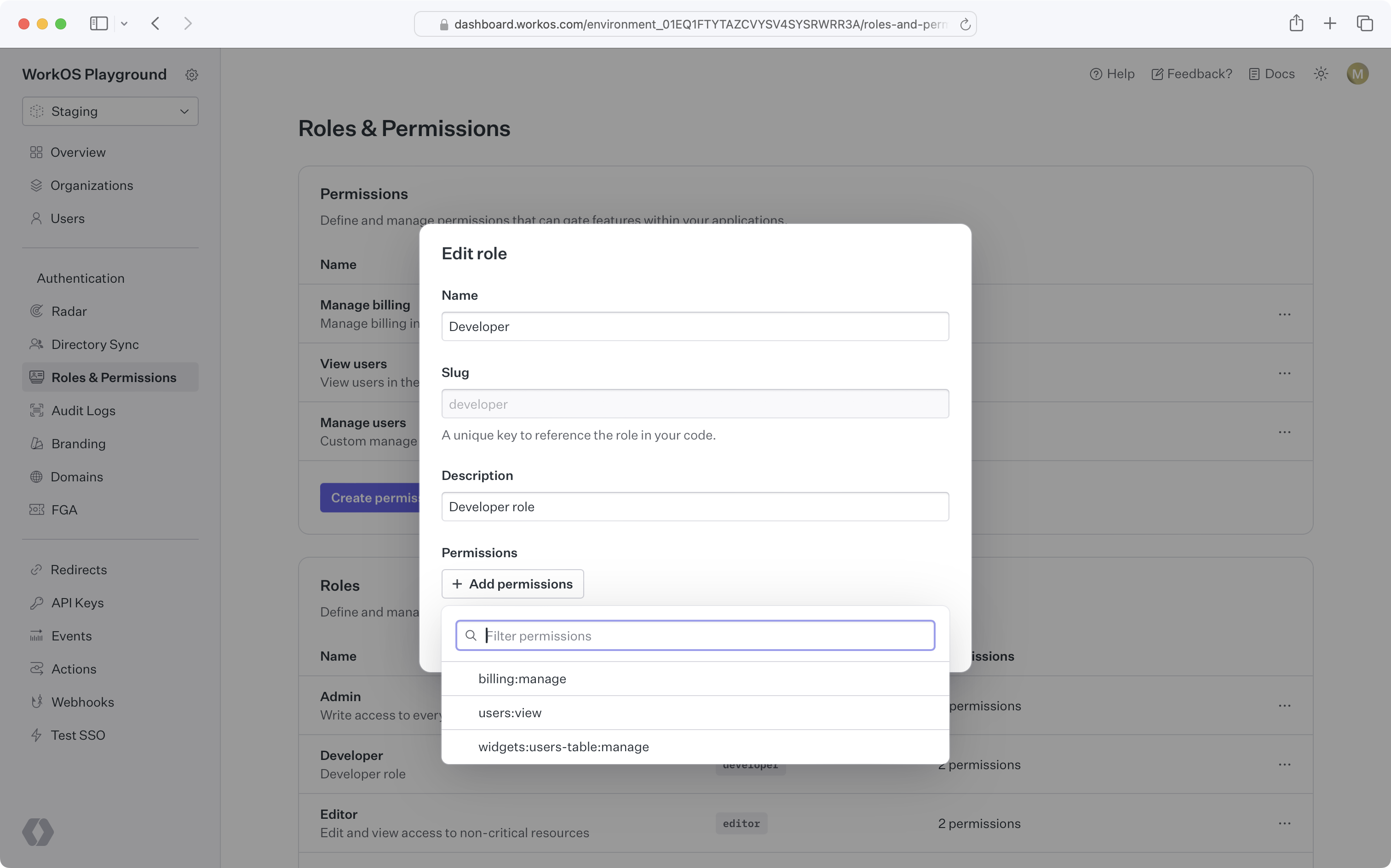Open the Radar section
The height and width of the screenshot is (868, 1391).
(69, 311)
